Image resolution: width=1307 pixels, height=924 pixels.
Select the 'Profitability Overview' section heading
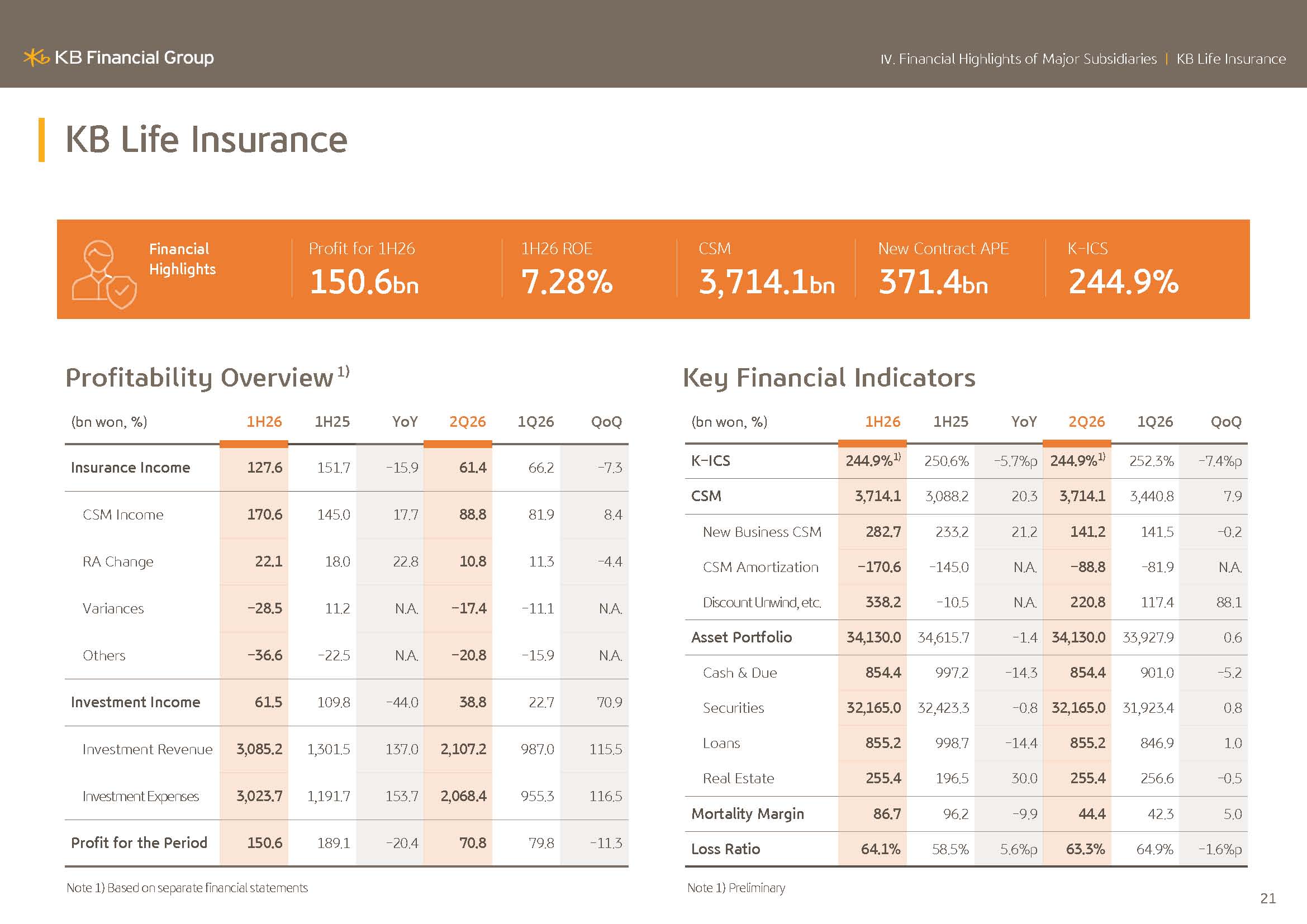click(x=199, y=378)
